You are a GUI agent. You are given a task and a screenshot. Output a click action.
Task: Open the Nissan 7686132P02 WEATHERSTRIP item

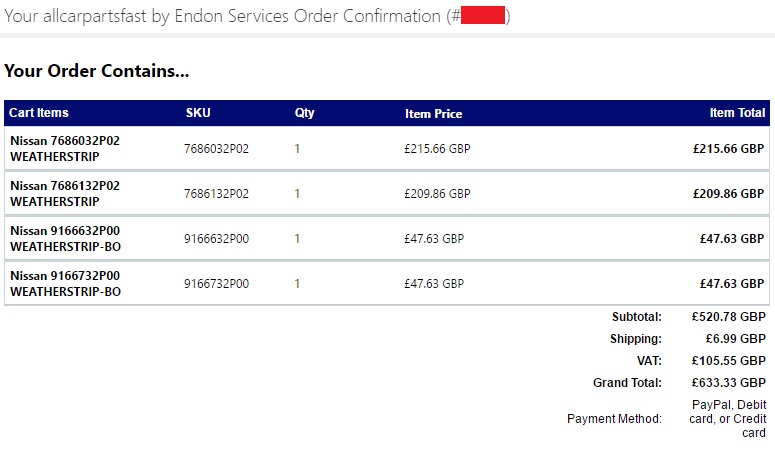tap(65, 194)
